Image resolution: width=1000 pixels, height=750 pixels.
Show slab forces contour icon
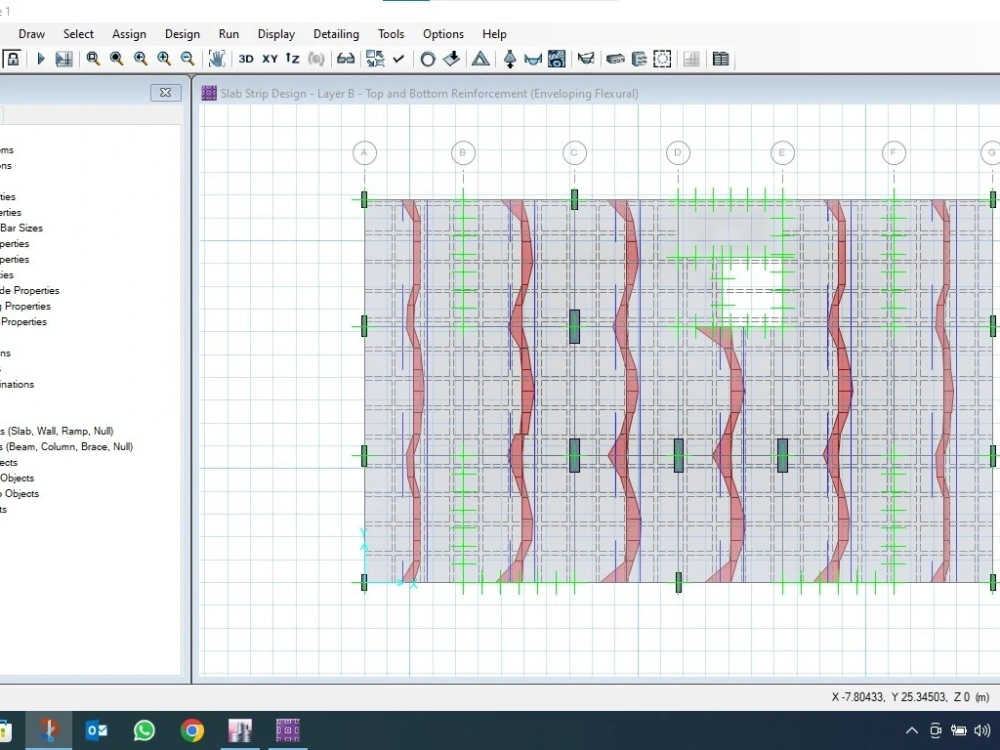(x=557, y=59)
